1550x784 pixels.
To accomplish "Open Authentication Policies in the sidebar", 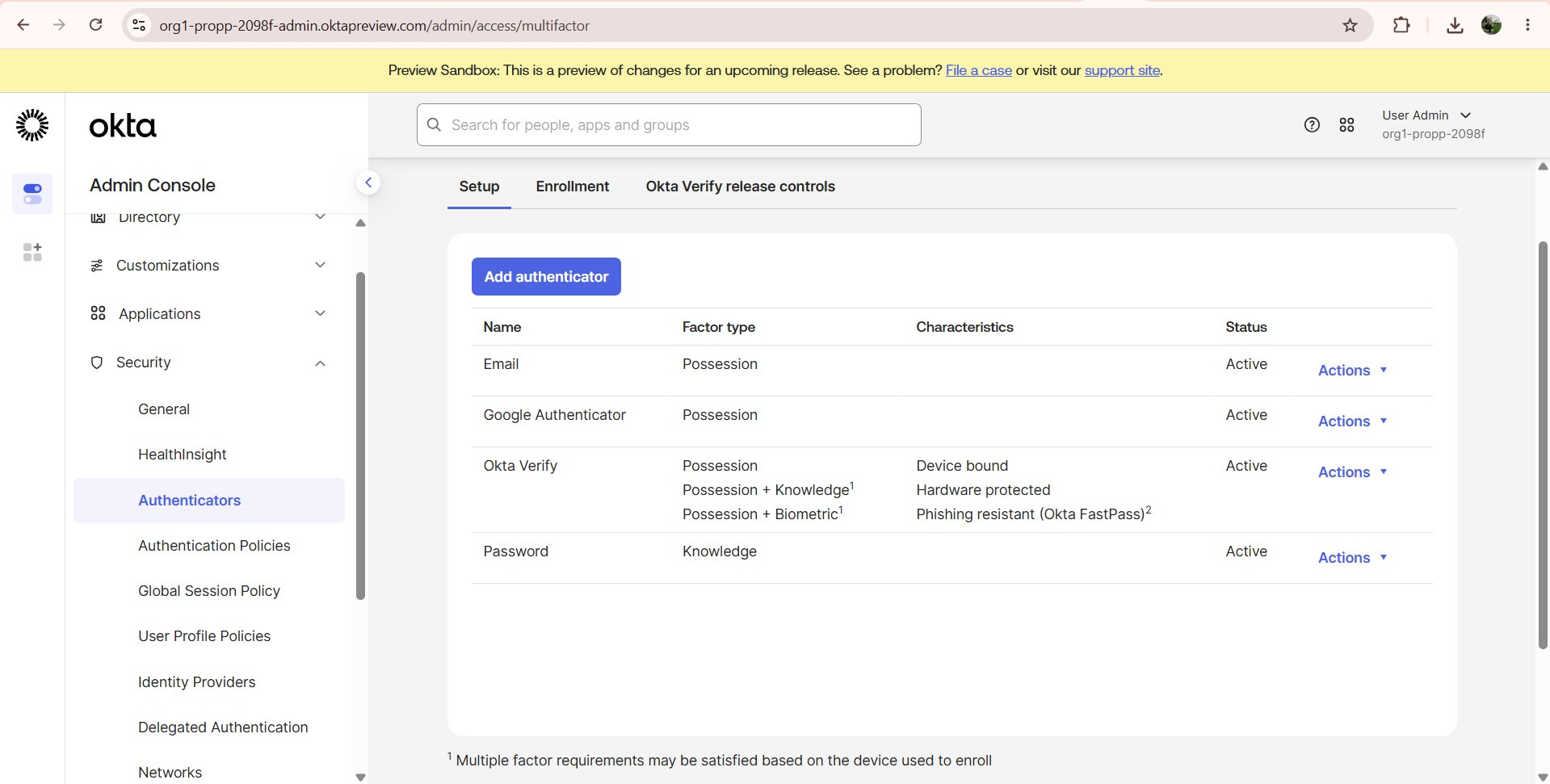I will point(214,546).
